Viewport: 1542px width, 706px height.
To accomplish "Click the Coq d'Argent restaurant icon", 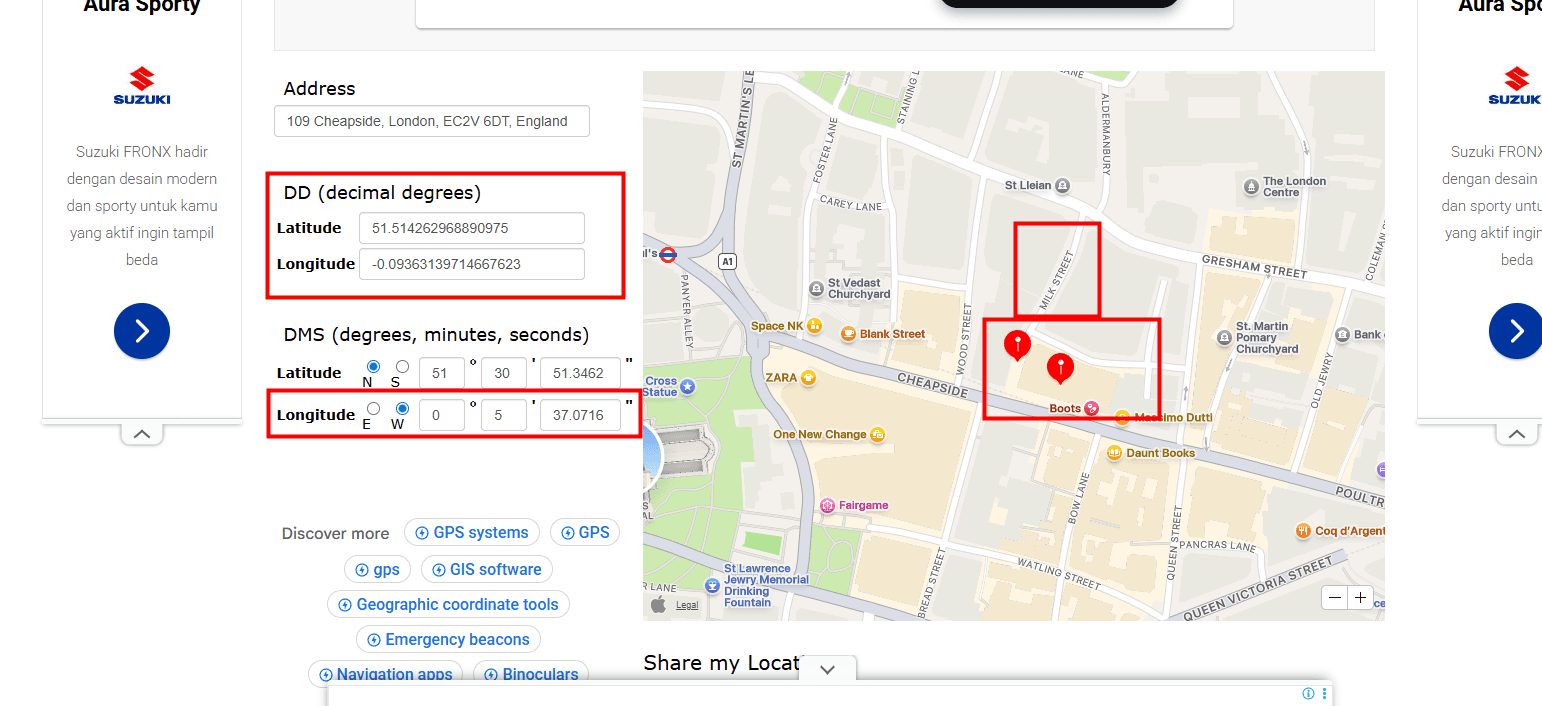I will pos(1303,531).
